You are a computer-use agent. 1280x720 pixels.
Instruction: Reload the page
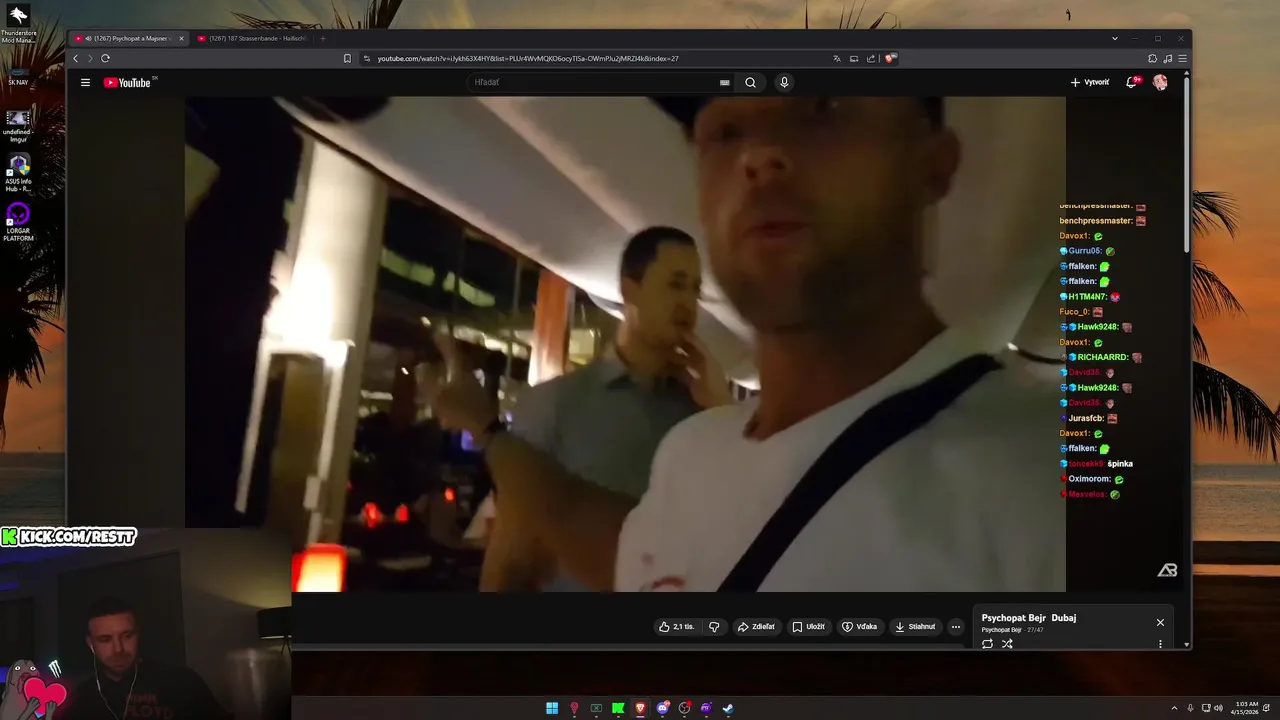(x=105, y=58)
